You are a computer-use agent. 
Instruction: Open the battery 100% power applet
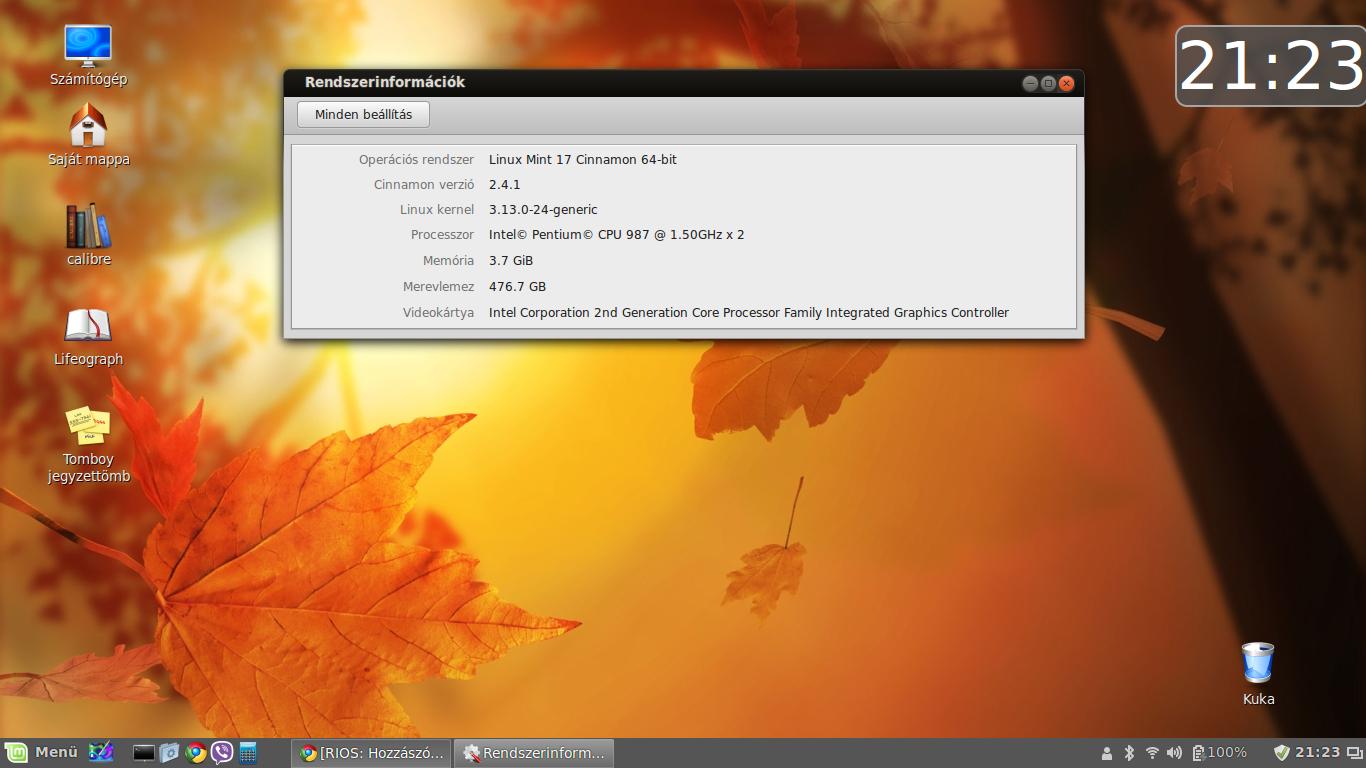pos(1219,753)
